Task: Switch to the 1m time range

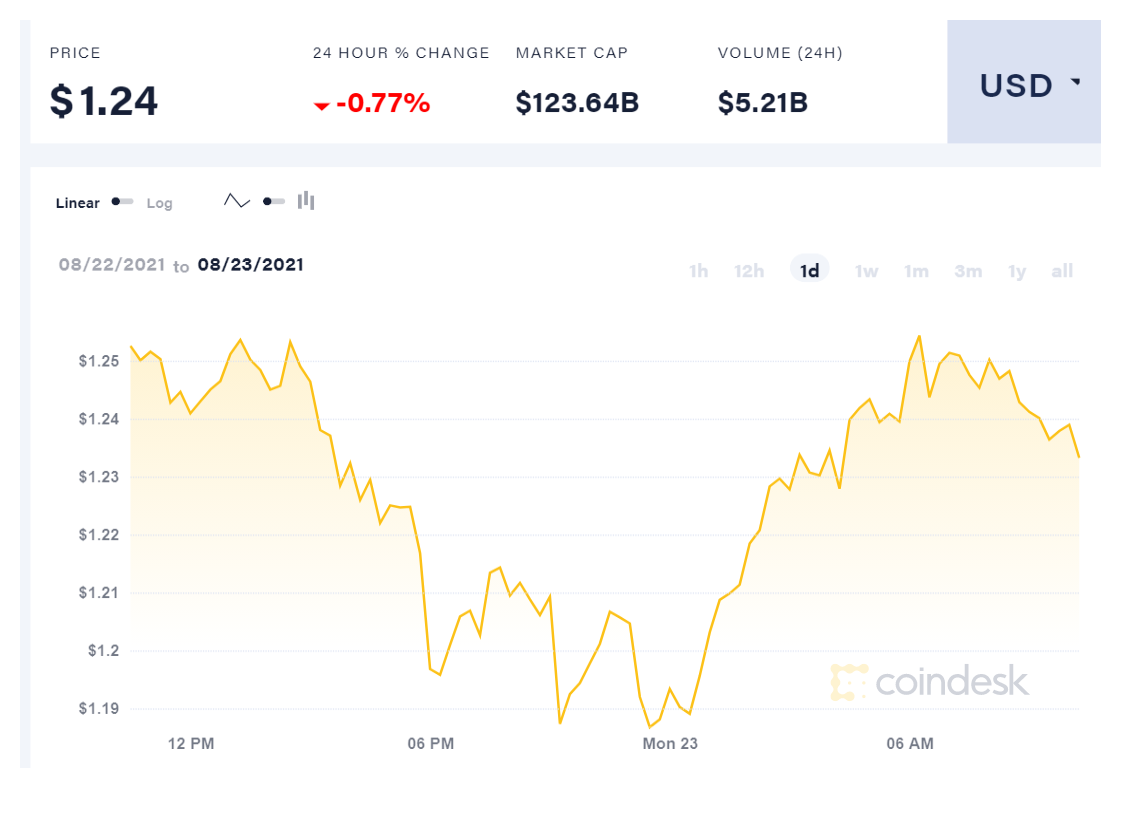Action: coord(916,270)
